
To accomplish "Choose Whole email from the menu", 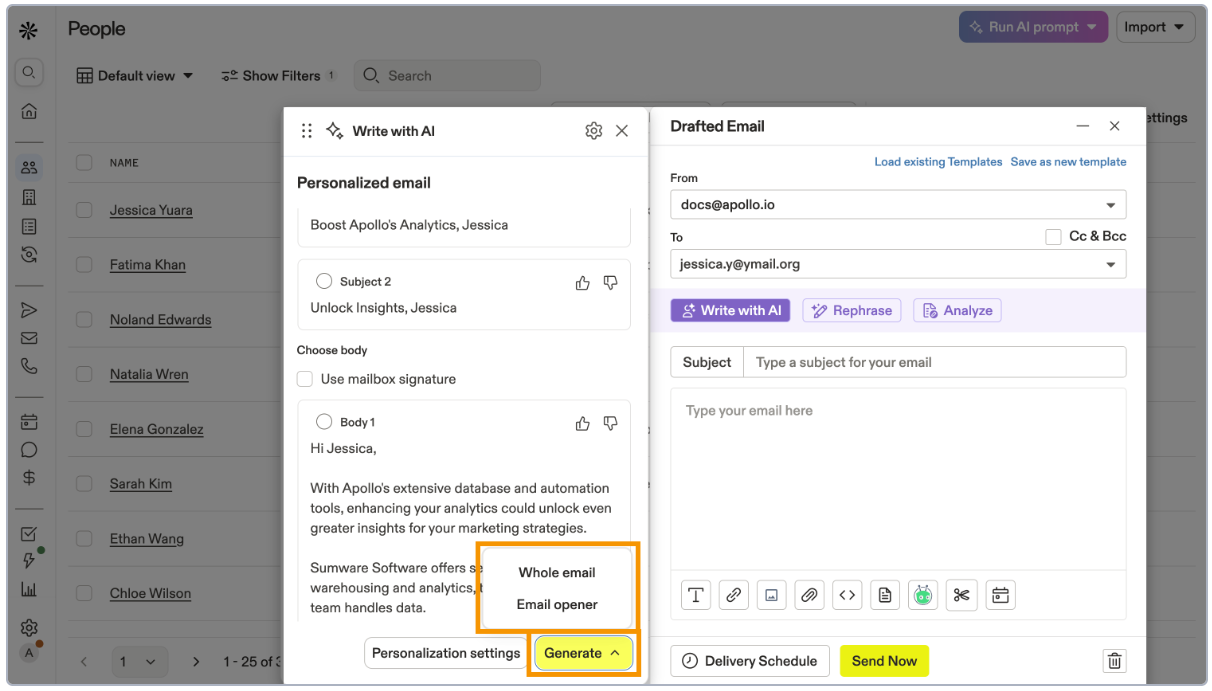I will pos(557,573).
